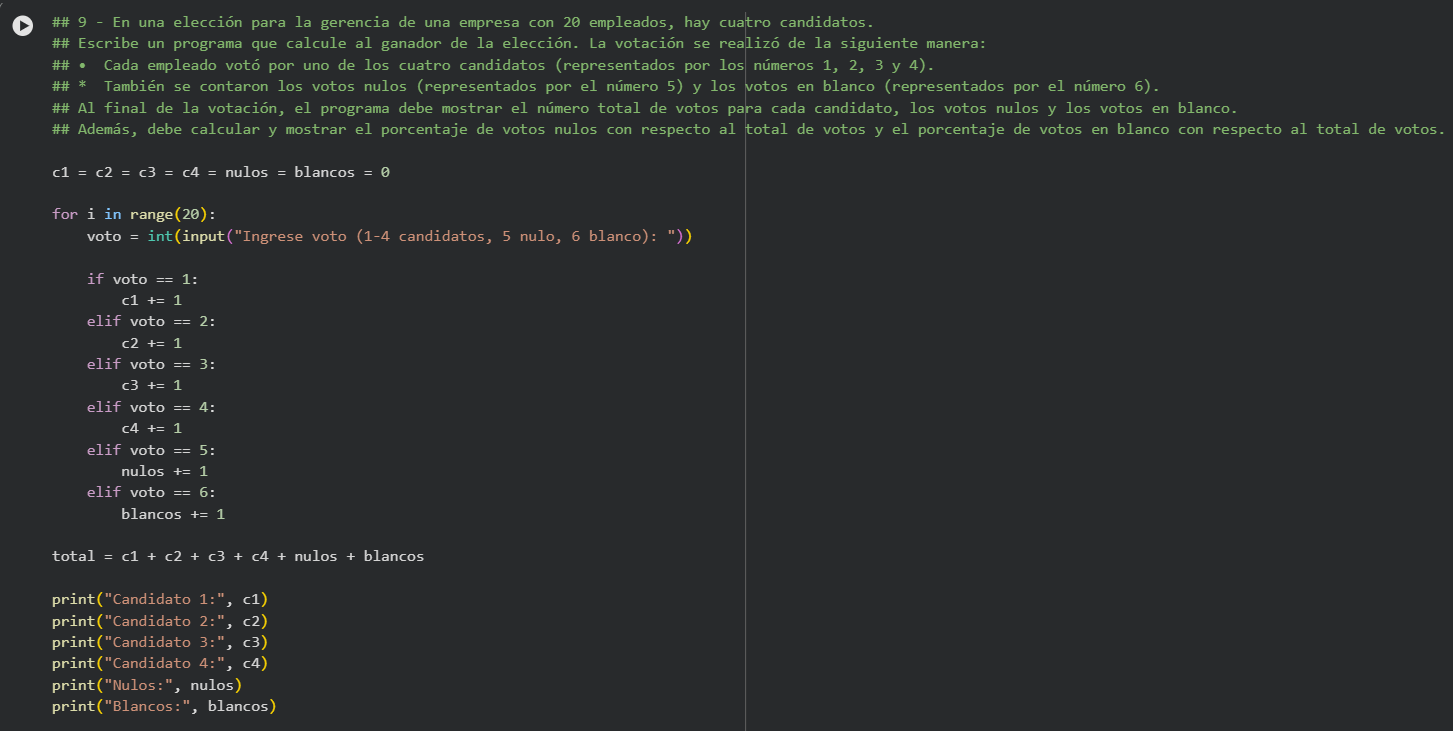The image size is (1453, 731).
Task: Click the "blancos += 1" statement
Action: (173, 514)
